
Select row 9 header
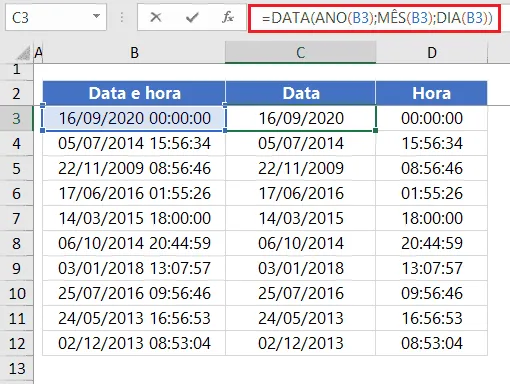16,268
